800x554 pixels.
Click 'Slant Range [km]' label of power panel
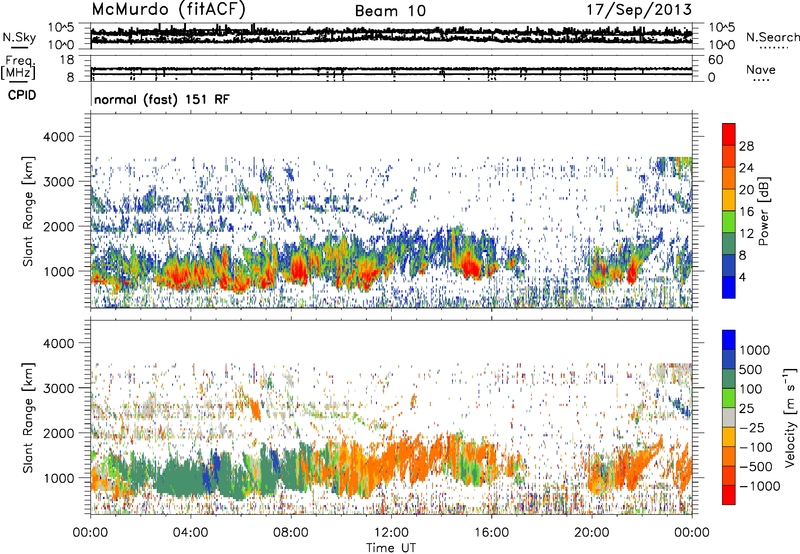click(x=28, y=211)
